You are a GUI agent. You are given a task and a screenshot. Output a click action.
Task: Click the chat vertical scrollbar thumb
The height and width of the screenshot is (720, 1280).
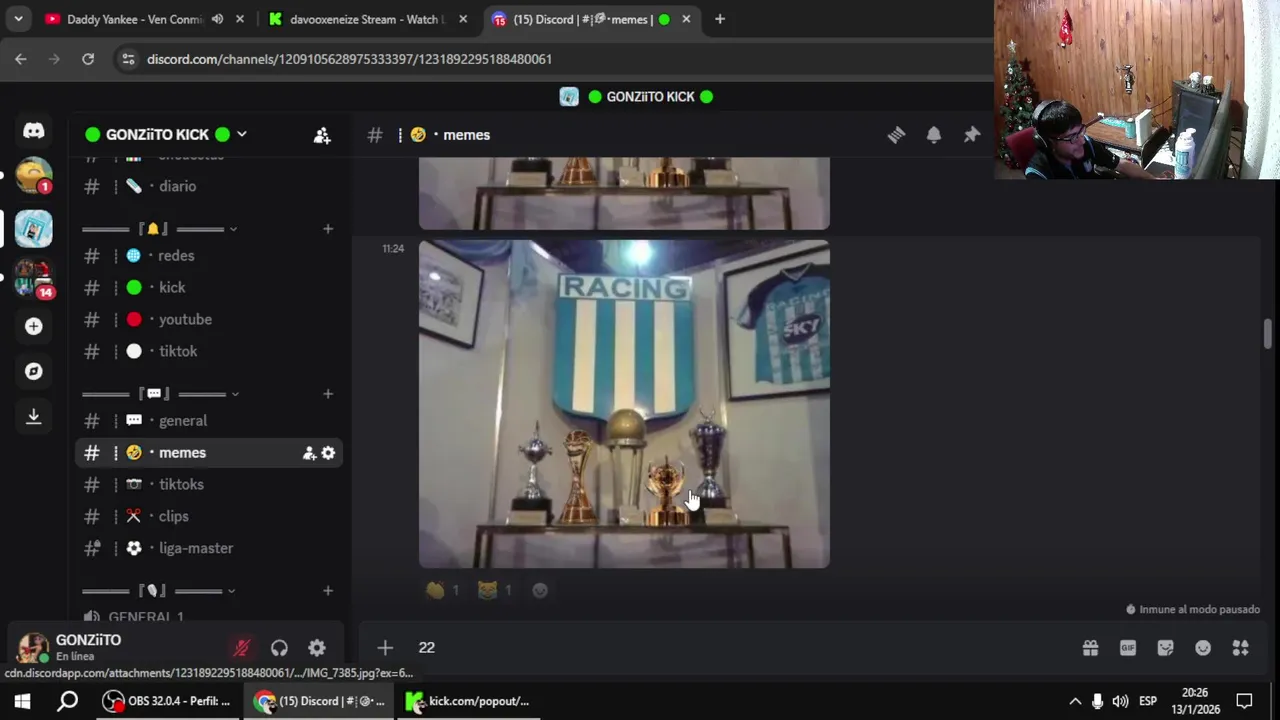coord(1268,334)
